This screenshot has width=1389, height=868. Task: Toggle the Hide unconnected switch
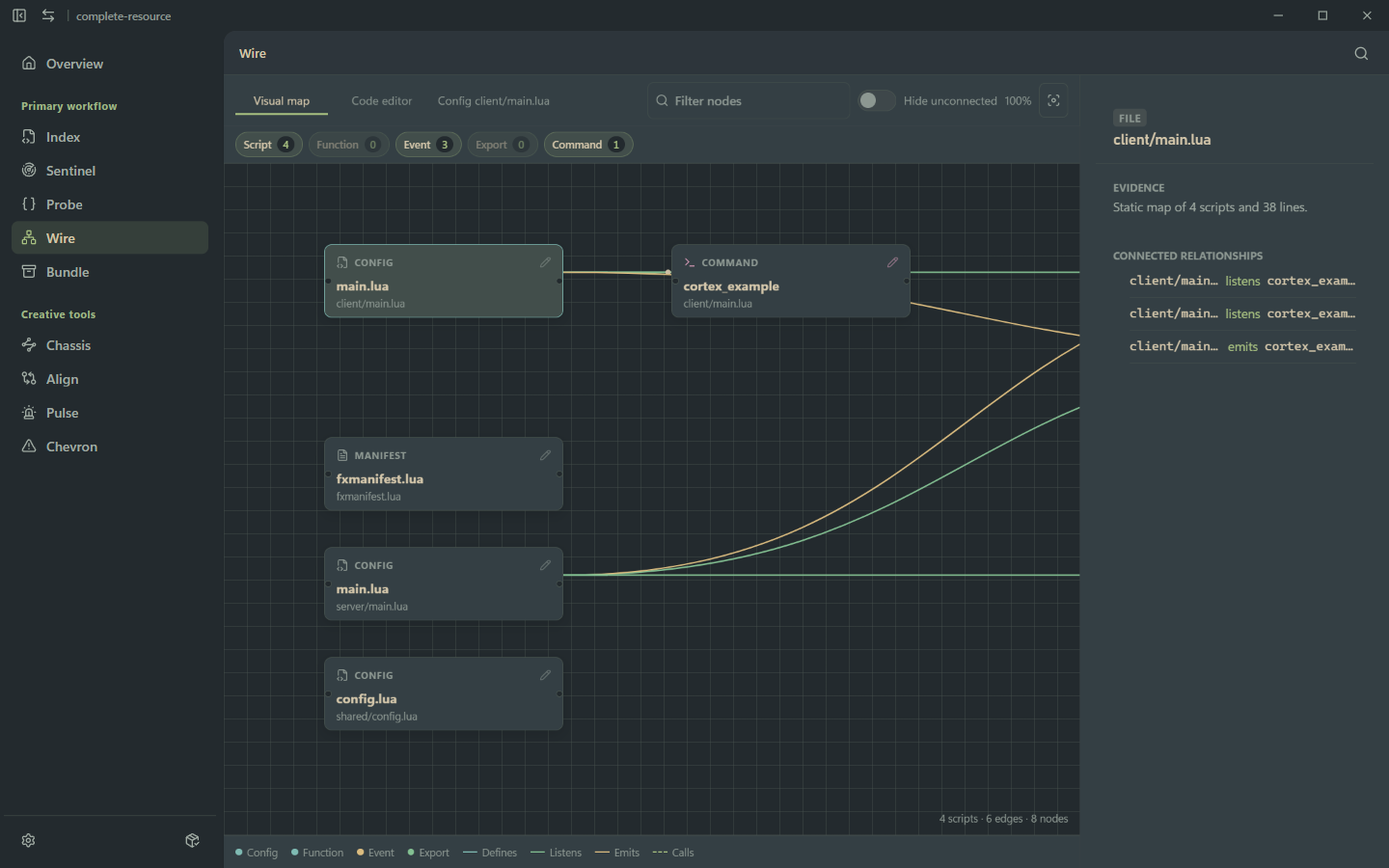point(877,100)
